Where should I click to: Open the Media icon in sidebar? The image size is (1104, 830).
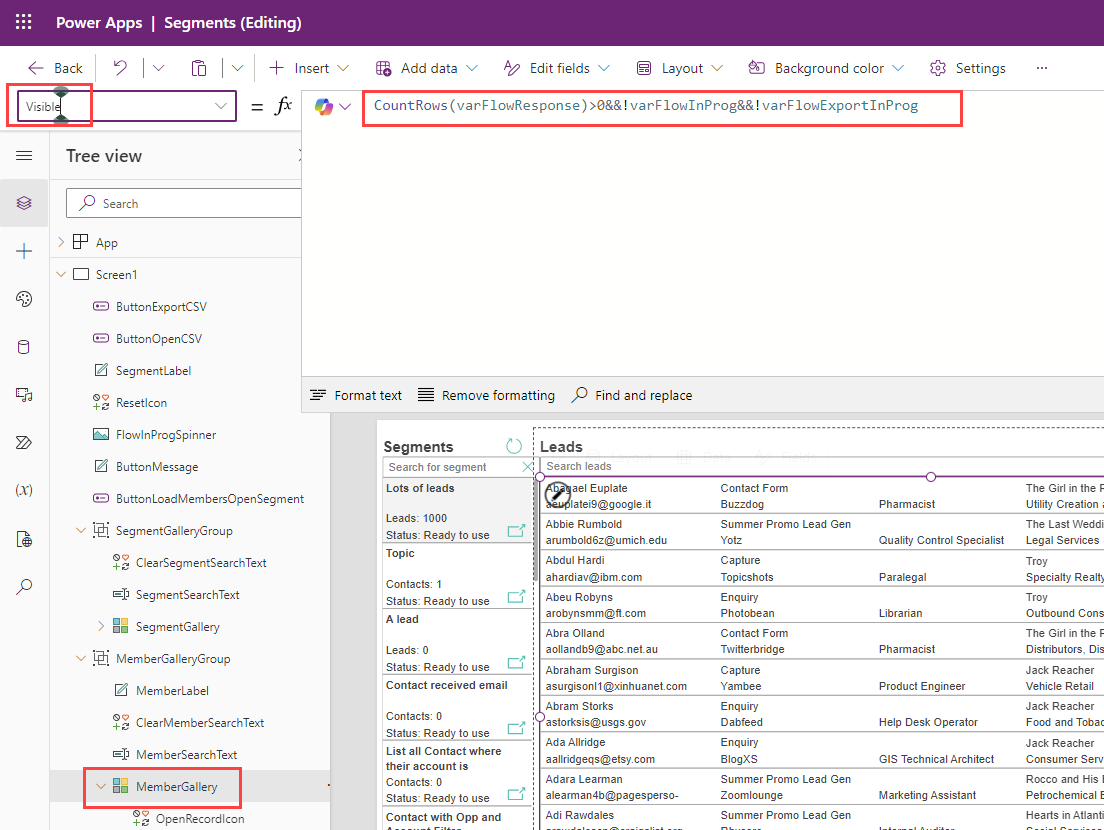[24, 395]
